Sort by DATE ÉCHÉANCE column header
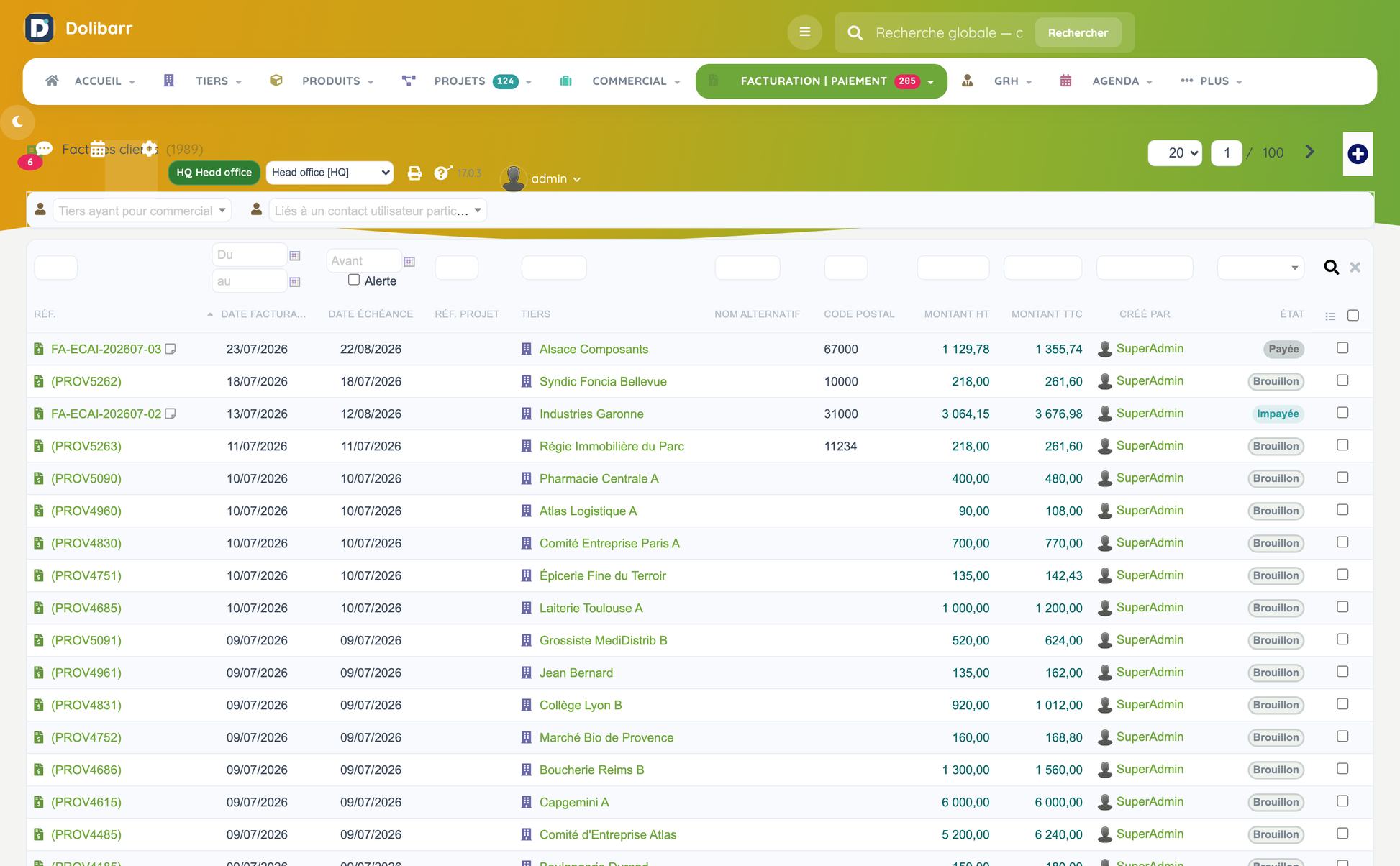The width and height of the screenshot is (1400, 866). (x=371, y=314)
